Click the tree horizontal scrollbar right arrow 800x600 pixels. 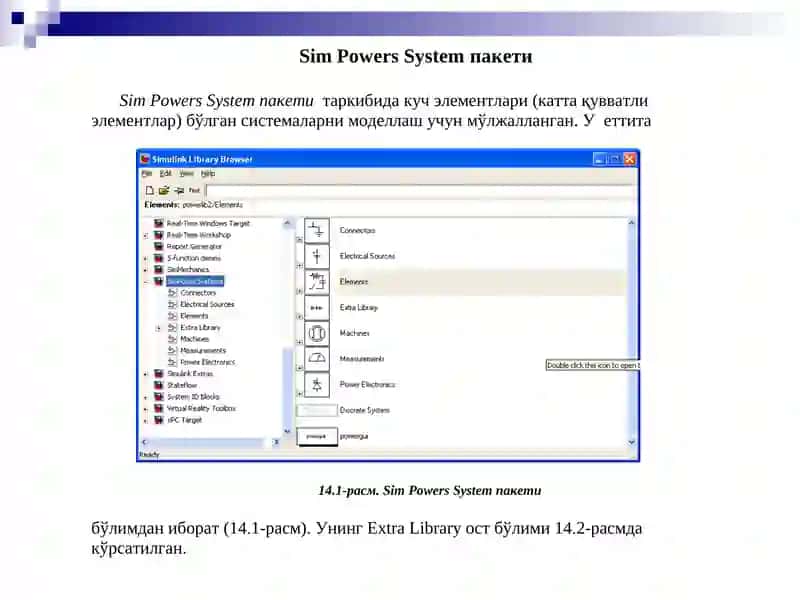pos(276,442)
